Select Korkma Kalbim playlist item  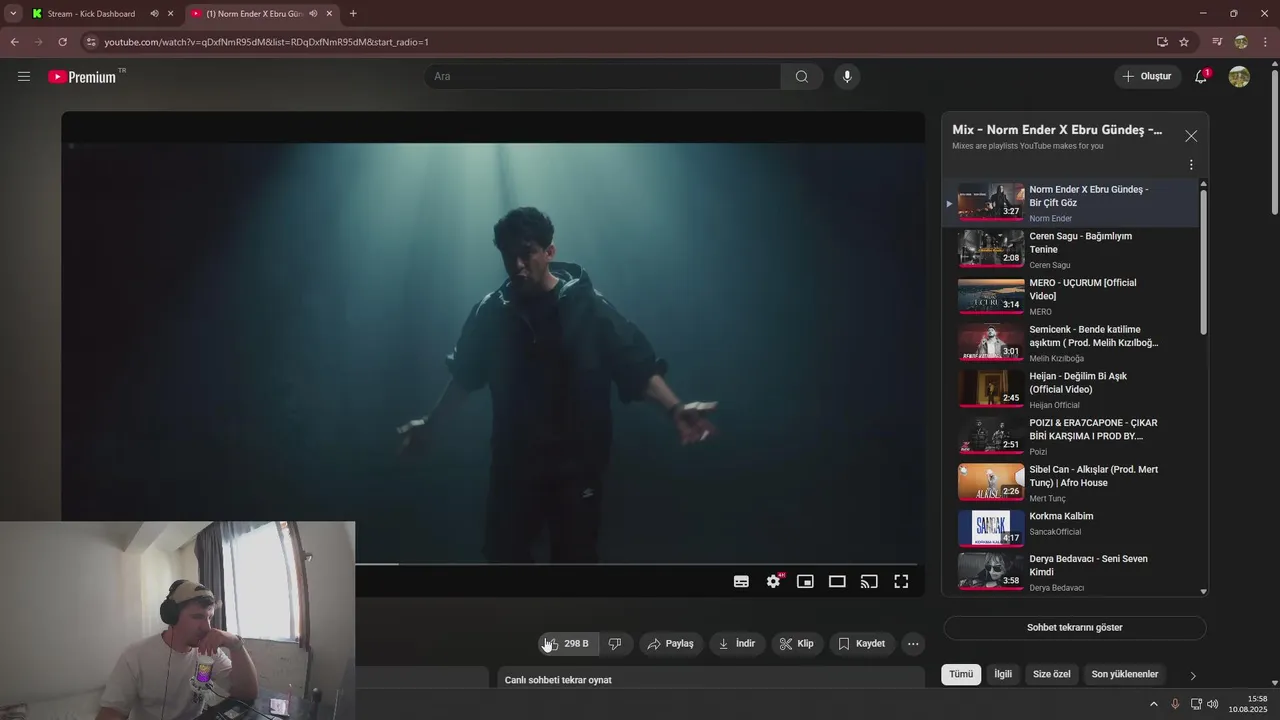[1070, 528]
